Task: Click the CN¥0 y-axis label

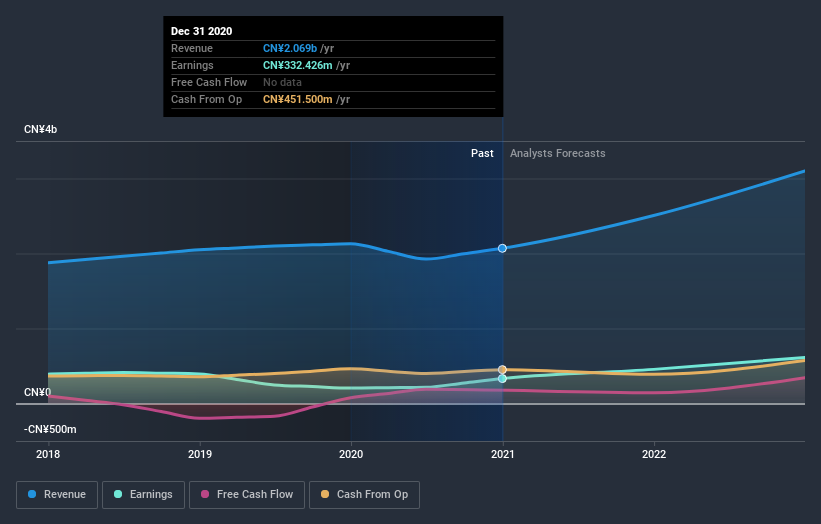Action: coord(38,392)
